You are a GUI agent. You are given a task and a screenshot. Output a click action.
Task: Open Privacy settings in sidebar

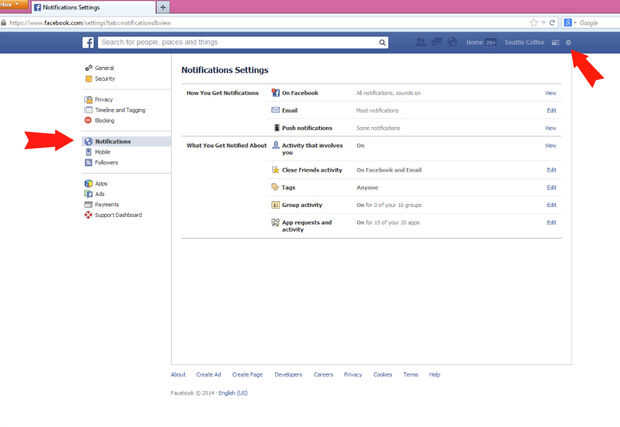pyautogui.click(x=104, y=99)
